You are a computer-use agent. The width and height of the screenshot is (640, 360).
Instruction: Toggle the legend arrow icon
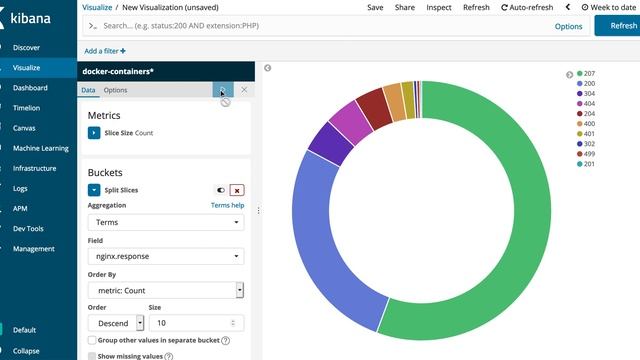(569, 75)
